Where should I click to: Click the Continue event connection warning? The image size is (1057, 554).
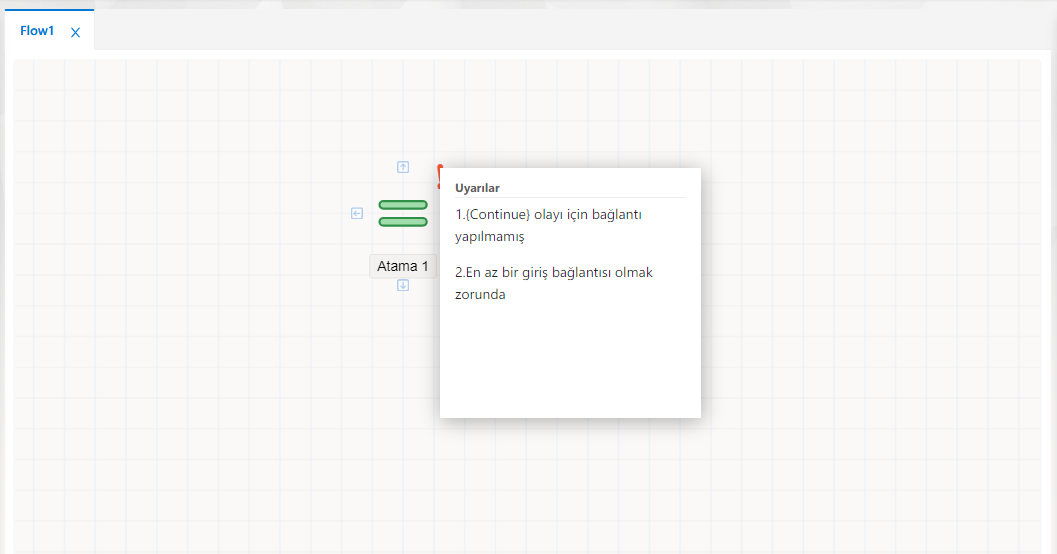click(x=548, y=225)
